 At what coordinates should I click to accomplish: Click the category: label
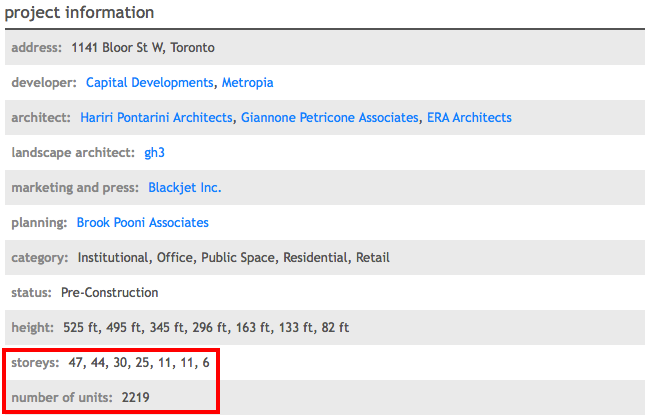40,257
